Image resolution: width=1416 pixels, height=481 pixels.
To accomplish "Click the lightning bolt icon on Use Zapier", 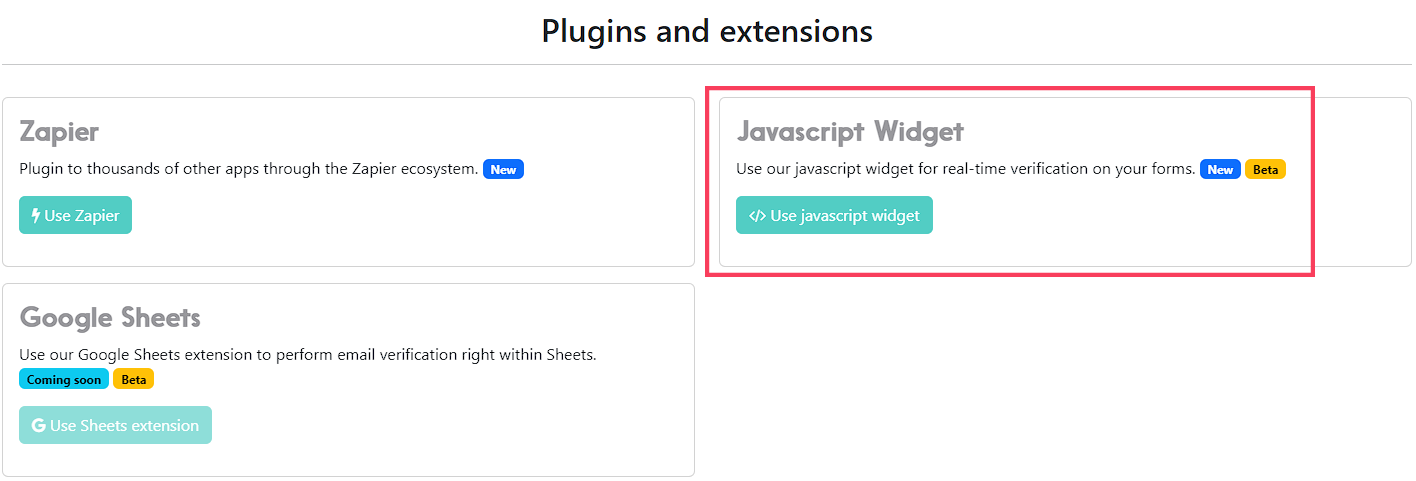I will pyautogui.click(x=36, y=215).
